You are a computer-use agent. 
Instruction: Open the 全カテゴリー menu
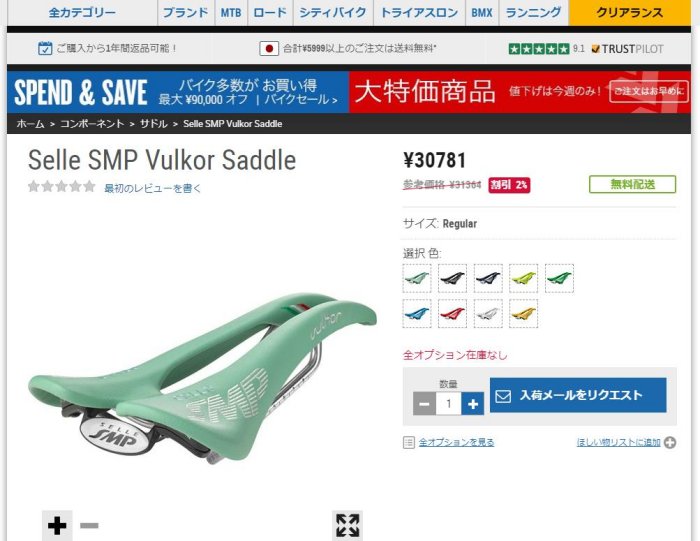82,12
